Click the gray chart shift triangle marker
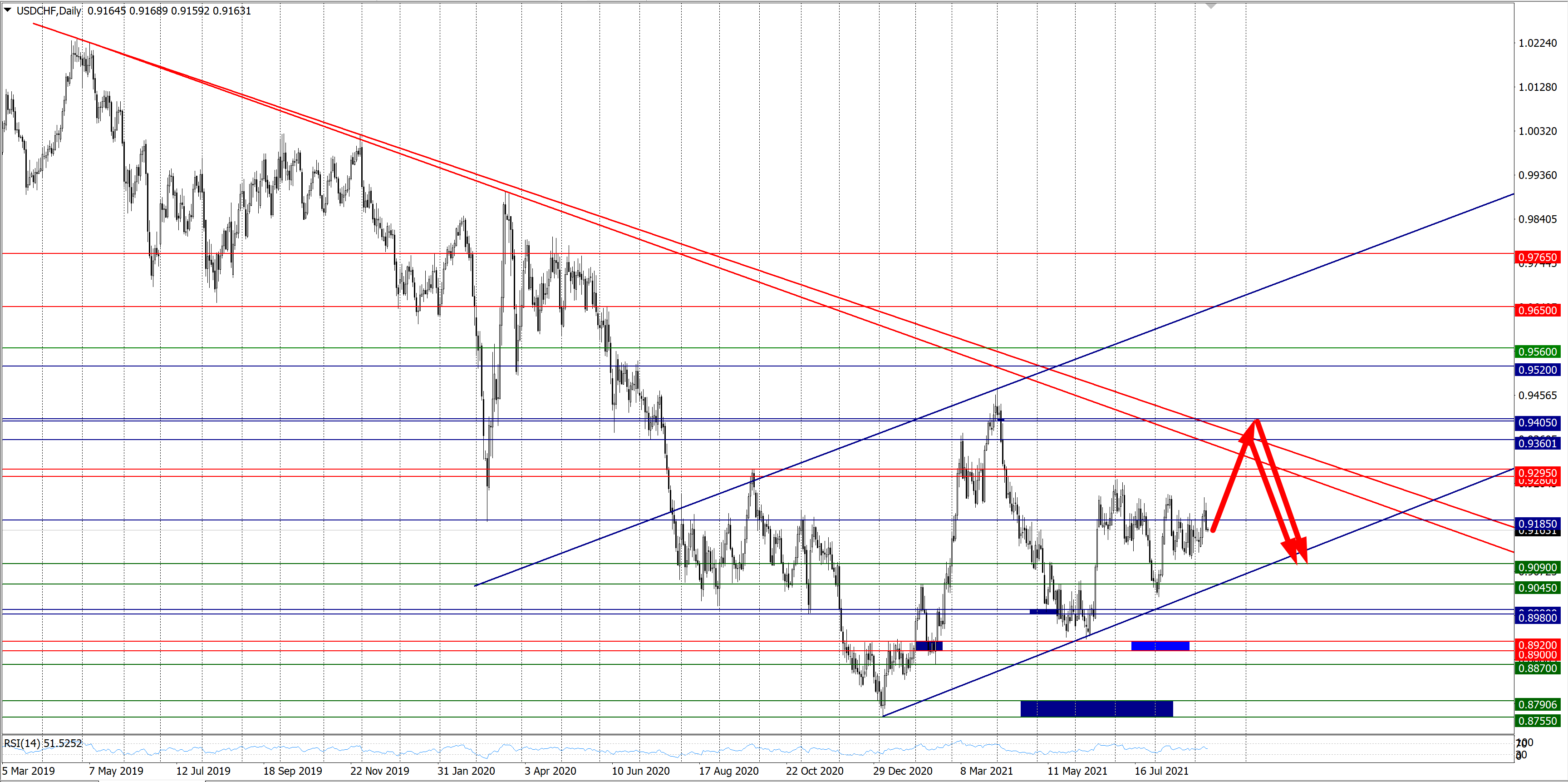Image resolution: width=1568 pixels, height=782 pixels. 1211,5
